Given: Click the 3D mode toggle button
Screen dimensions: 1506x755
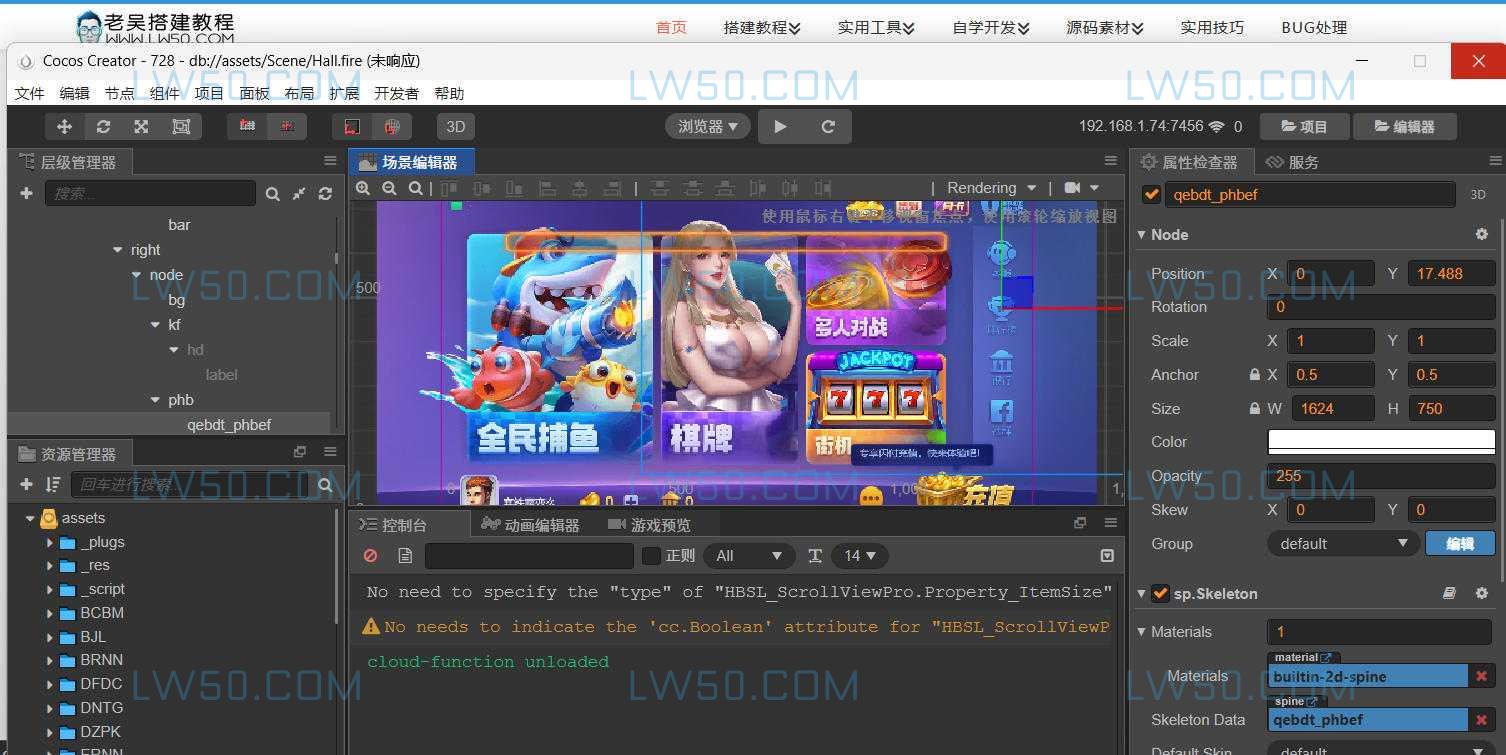Looking at the screenshot, I should pyautogui.click(x=456, y=126).
